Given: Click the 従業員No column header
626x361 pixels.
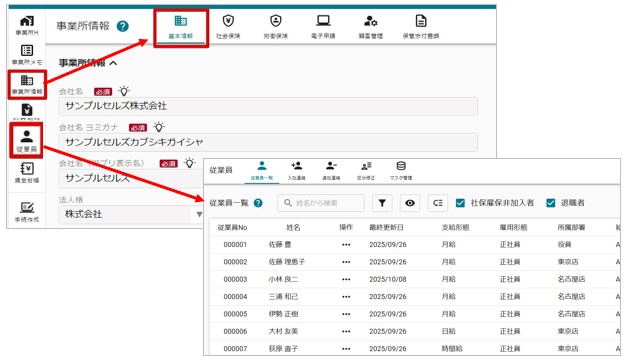Looking at the screenshot, I should pos(232,228).
